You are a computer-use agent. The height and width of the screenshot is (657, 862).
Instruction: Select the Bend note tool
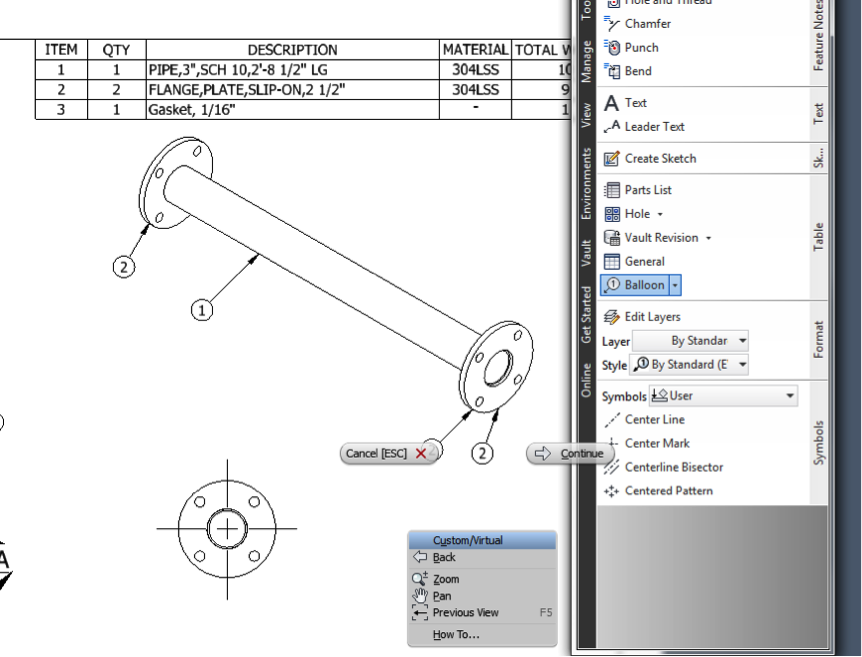point(628,71)
